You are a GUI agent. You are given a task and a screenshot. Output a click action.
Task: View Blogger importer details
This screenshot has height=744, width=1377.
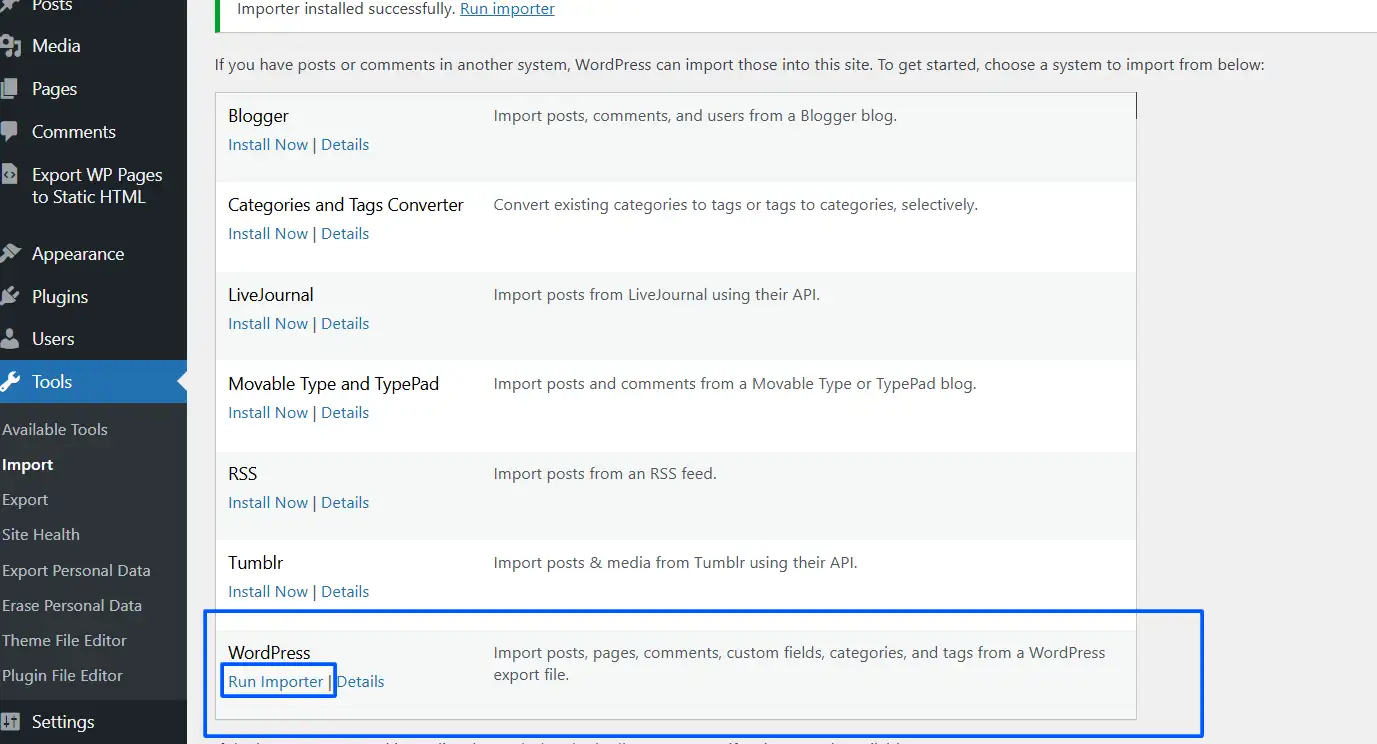345,145
